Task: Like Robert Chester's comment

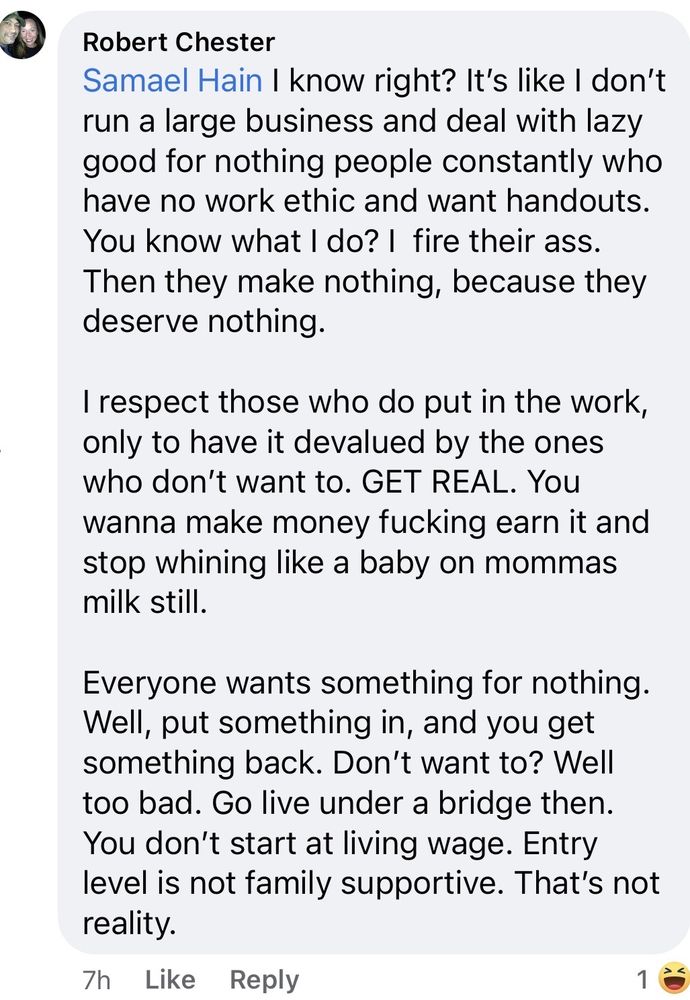Action: point(170,979)
